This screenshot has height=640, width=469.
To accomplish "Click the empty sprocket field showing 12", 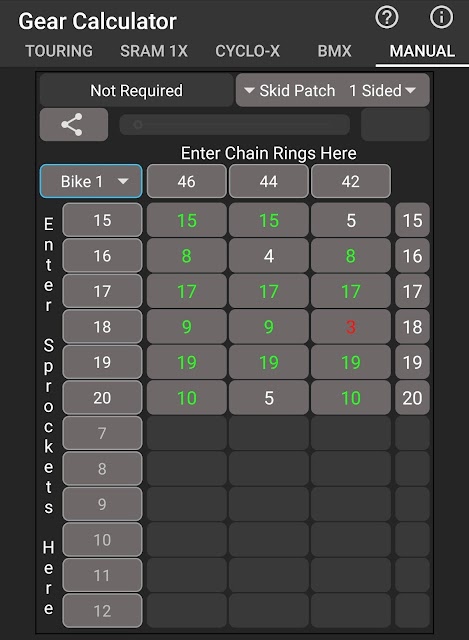I will 102,611.
